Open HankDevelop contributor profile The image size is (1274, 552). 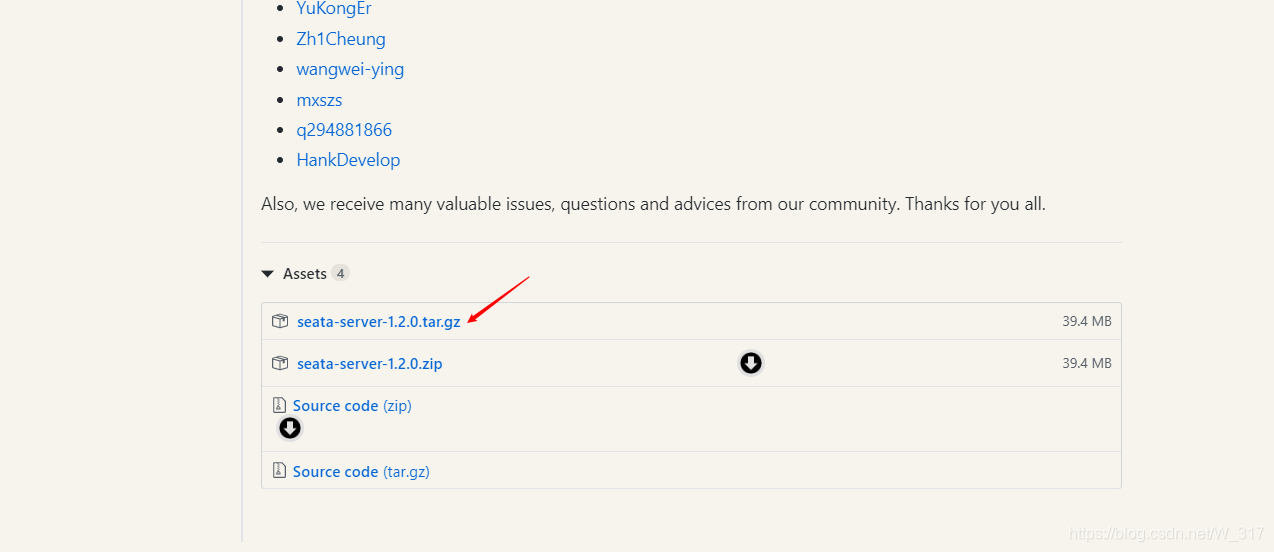click(348, 160)
